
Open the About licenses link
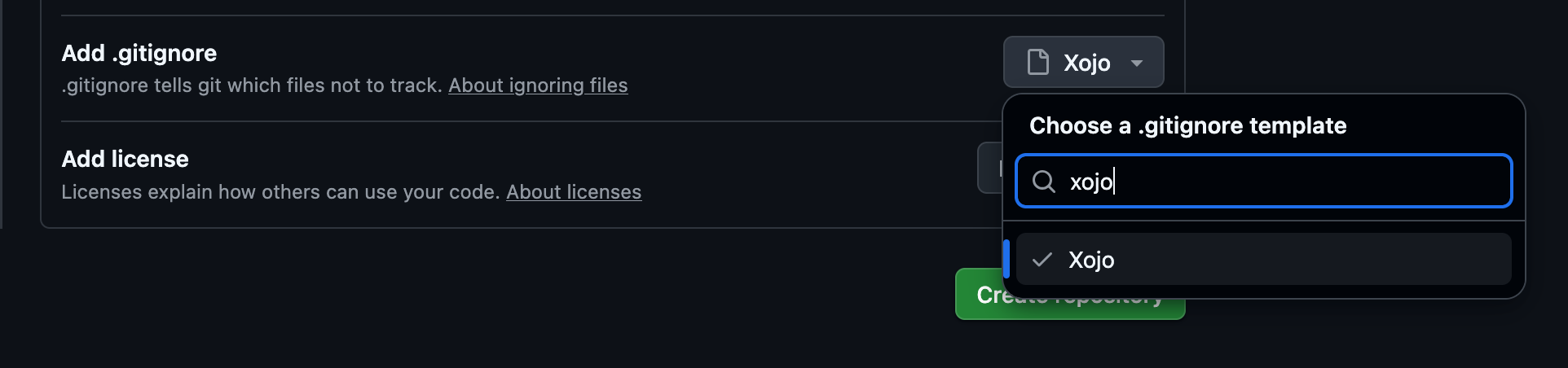click(x=574, y=192)
